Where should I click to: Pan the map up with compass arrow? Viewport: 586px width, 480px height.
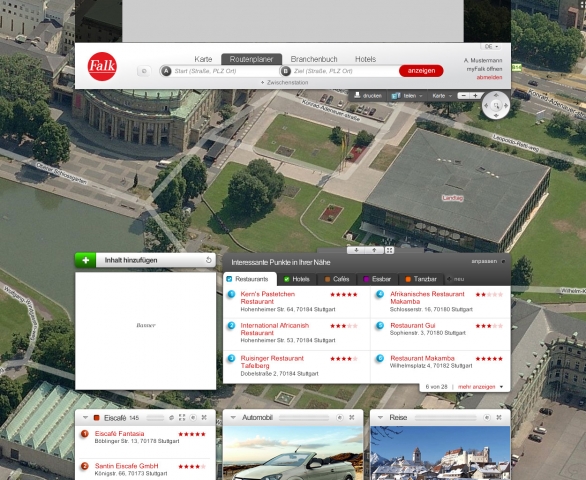pos(496,96)
